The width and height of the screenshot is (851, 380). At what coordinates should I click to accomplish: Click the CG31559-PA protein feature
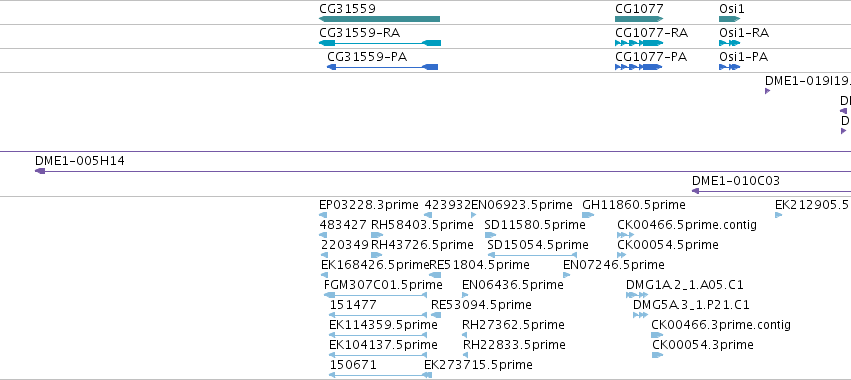(382, 67)
